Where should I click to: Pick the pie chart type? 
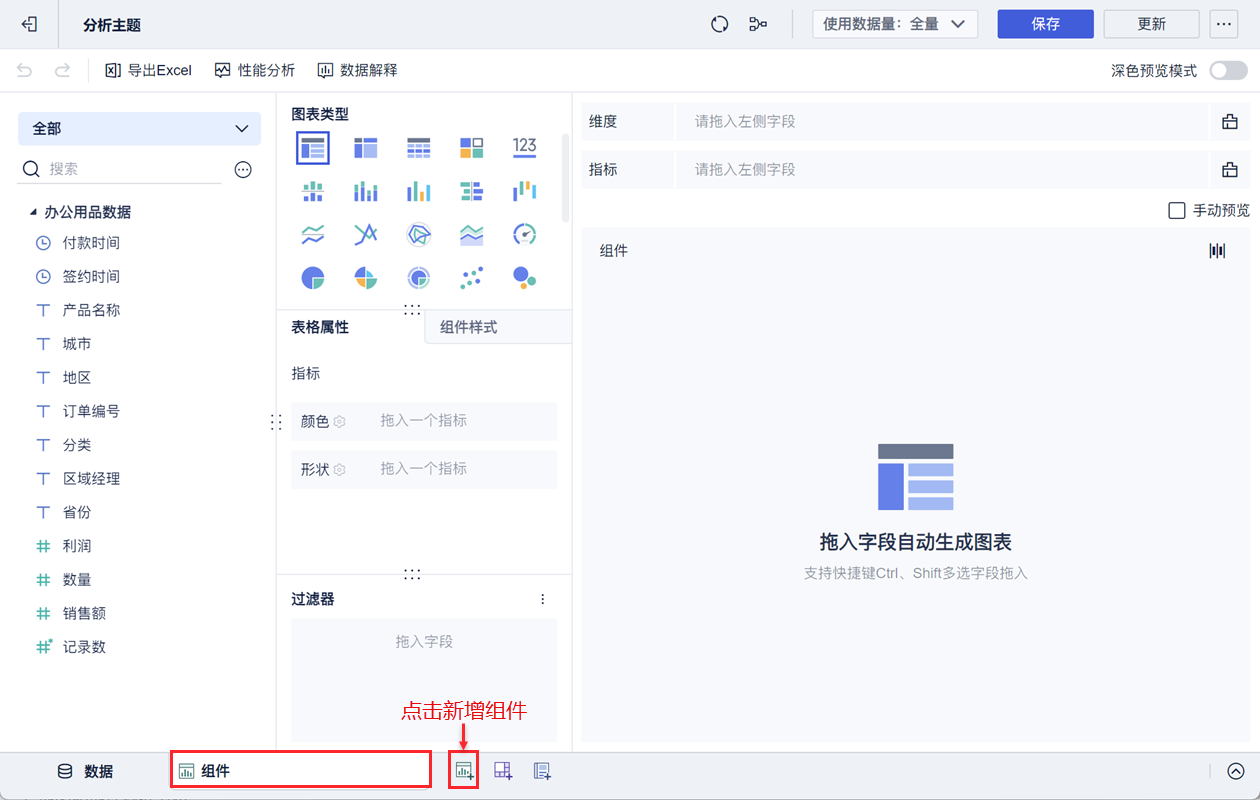[x=313, y=277]
